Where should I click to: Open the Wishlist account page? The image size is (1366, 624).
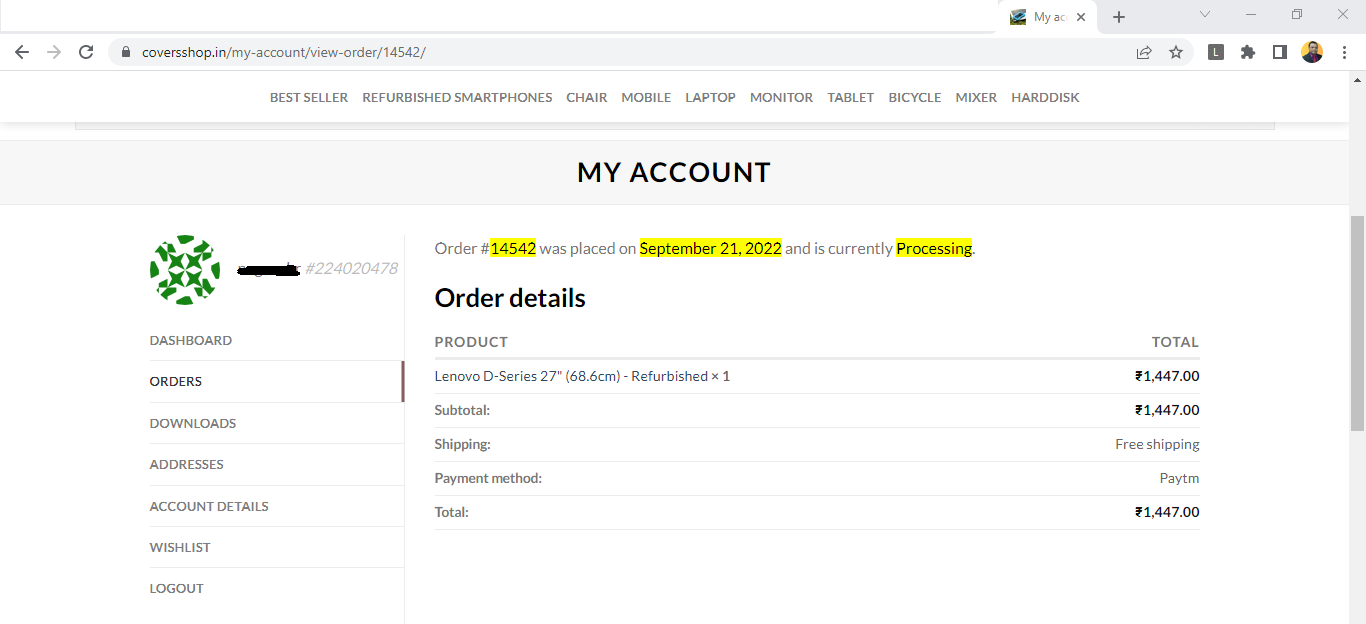[x=180, y=547]
